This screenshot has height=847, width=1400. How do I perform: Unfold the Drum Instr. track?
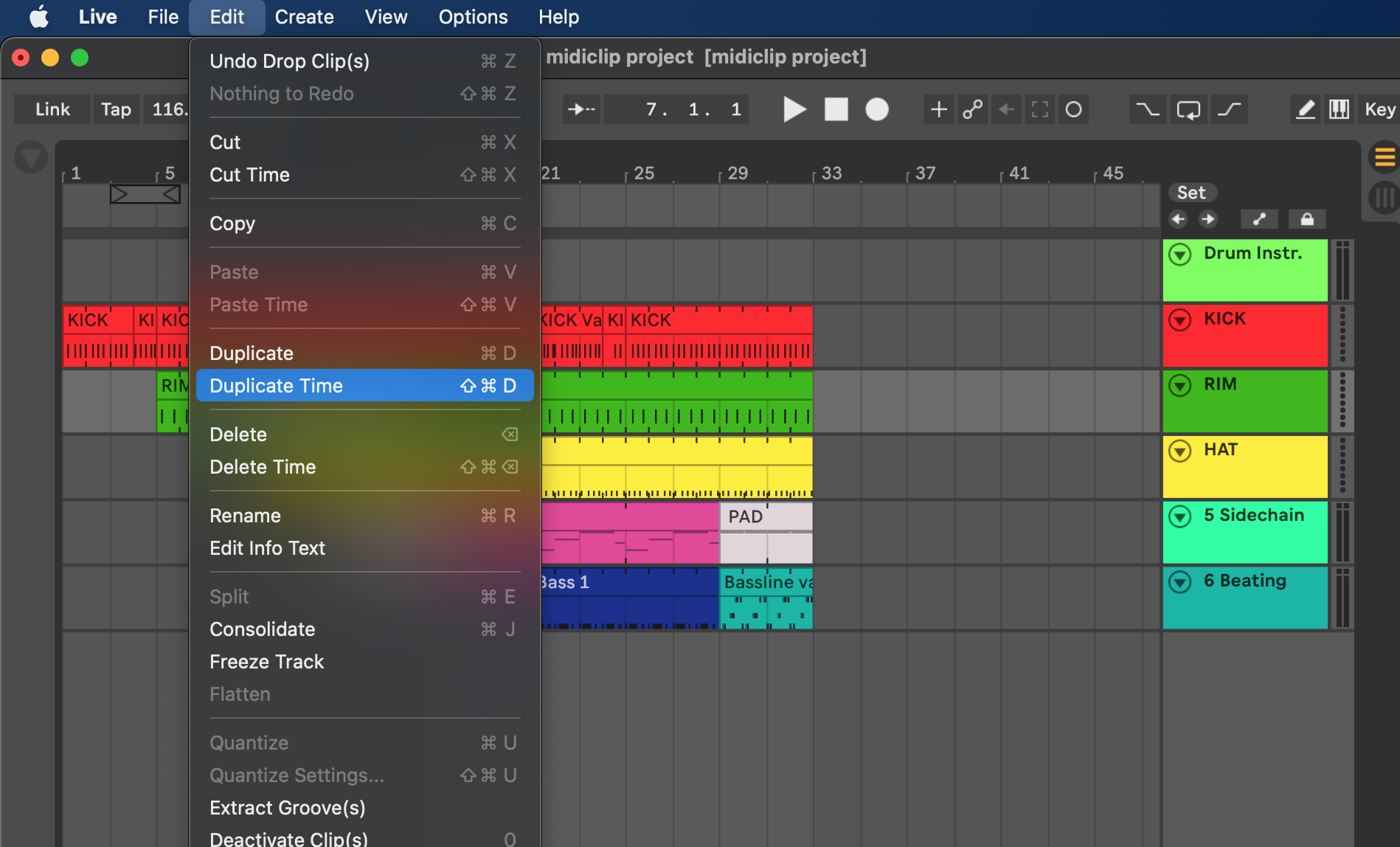[x=1180, y=255]
